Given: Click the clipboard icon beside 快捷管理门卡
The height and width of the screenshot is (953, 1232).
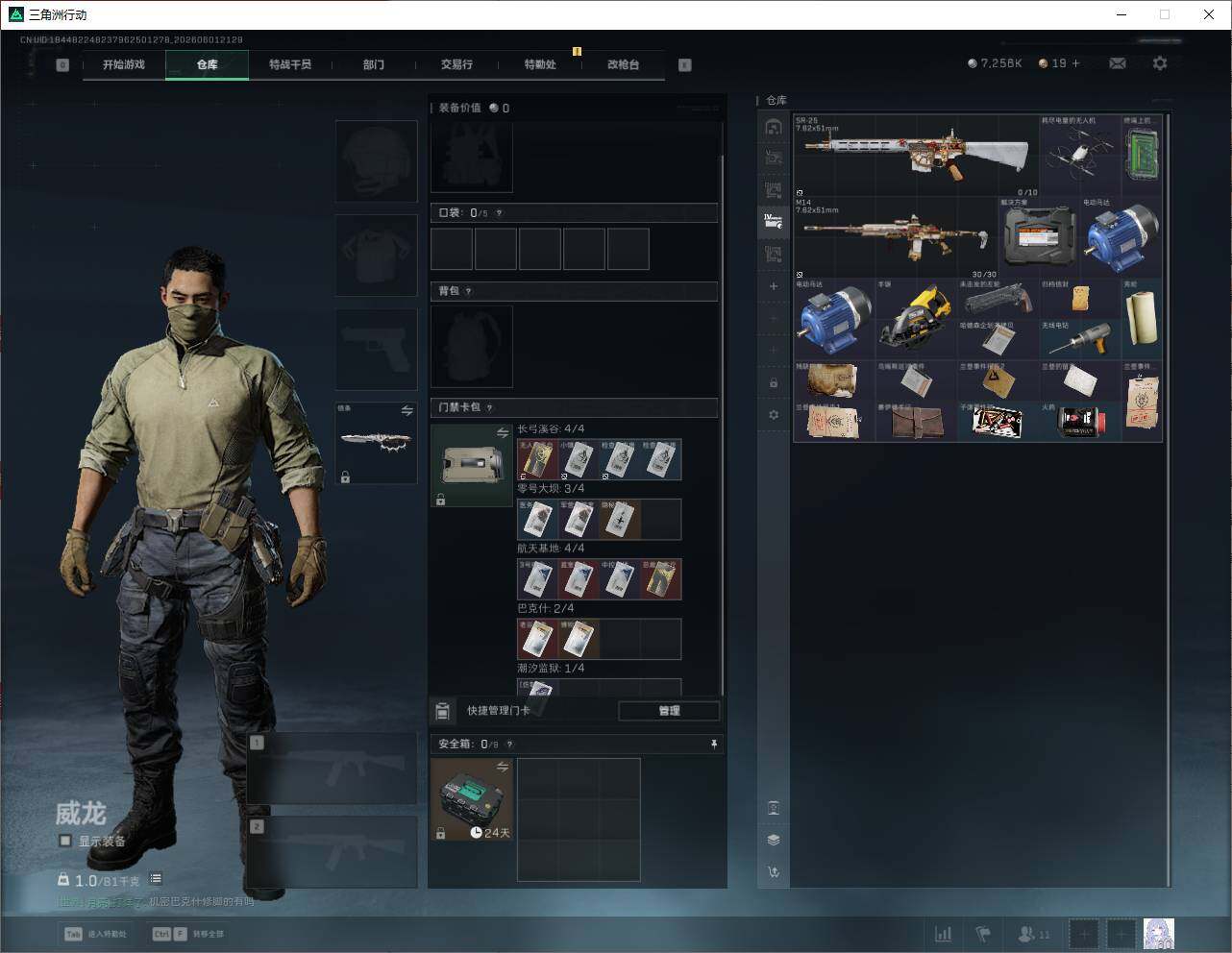Looking at the screenshot, I should click(442, 711).
